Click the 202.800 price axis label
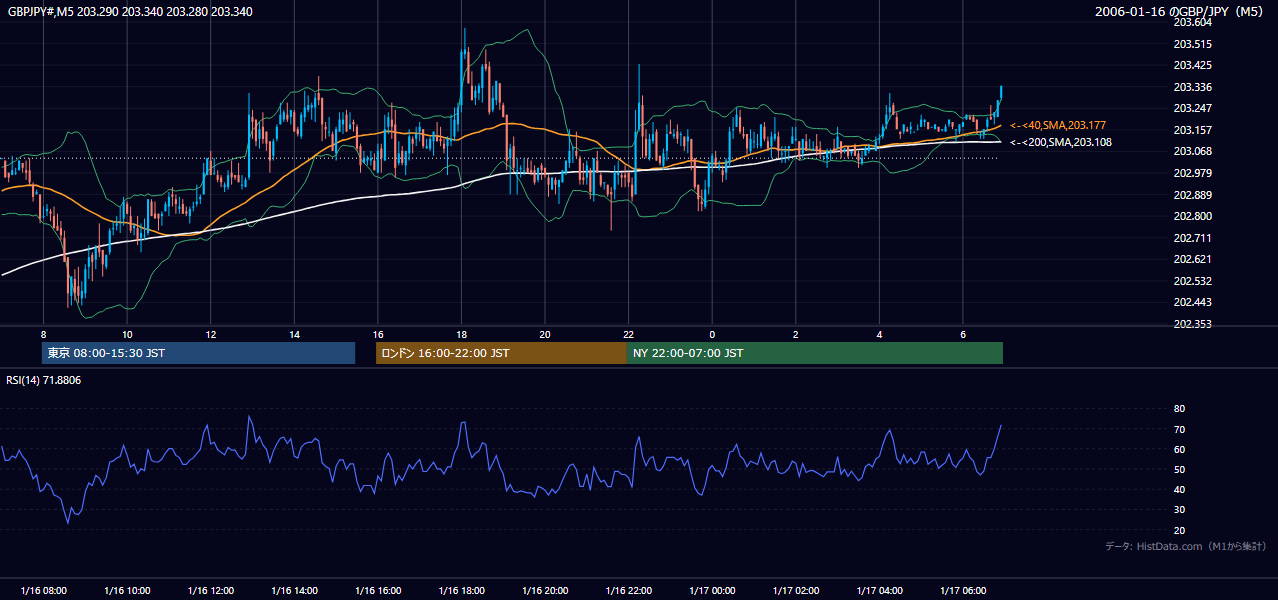 [x=1192, y=216]
